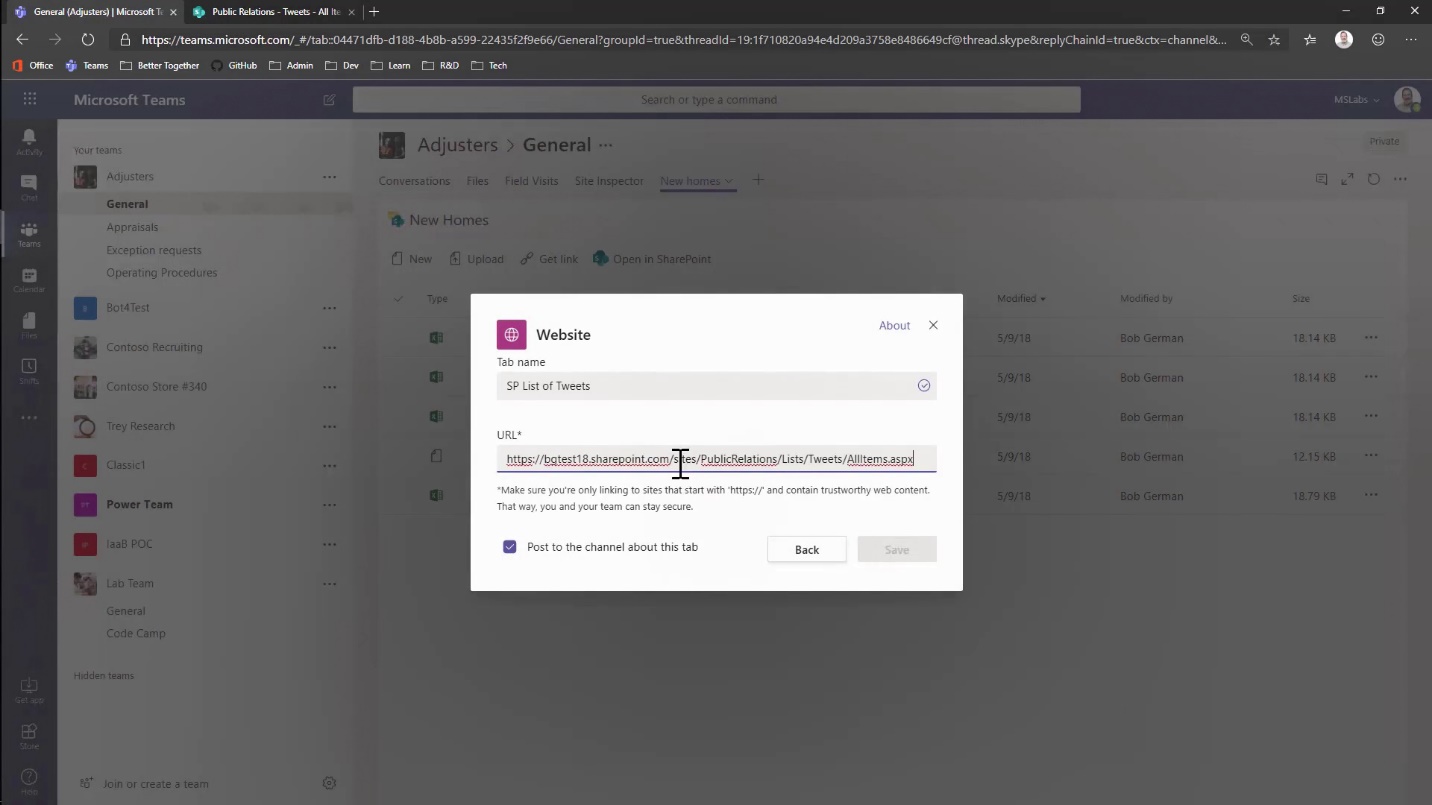Add a new tab with plus icon
1432x805 pixels.
758,180
